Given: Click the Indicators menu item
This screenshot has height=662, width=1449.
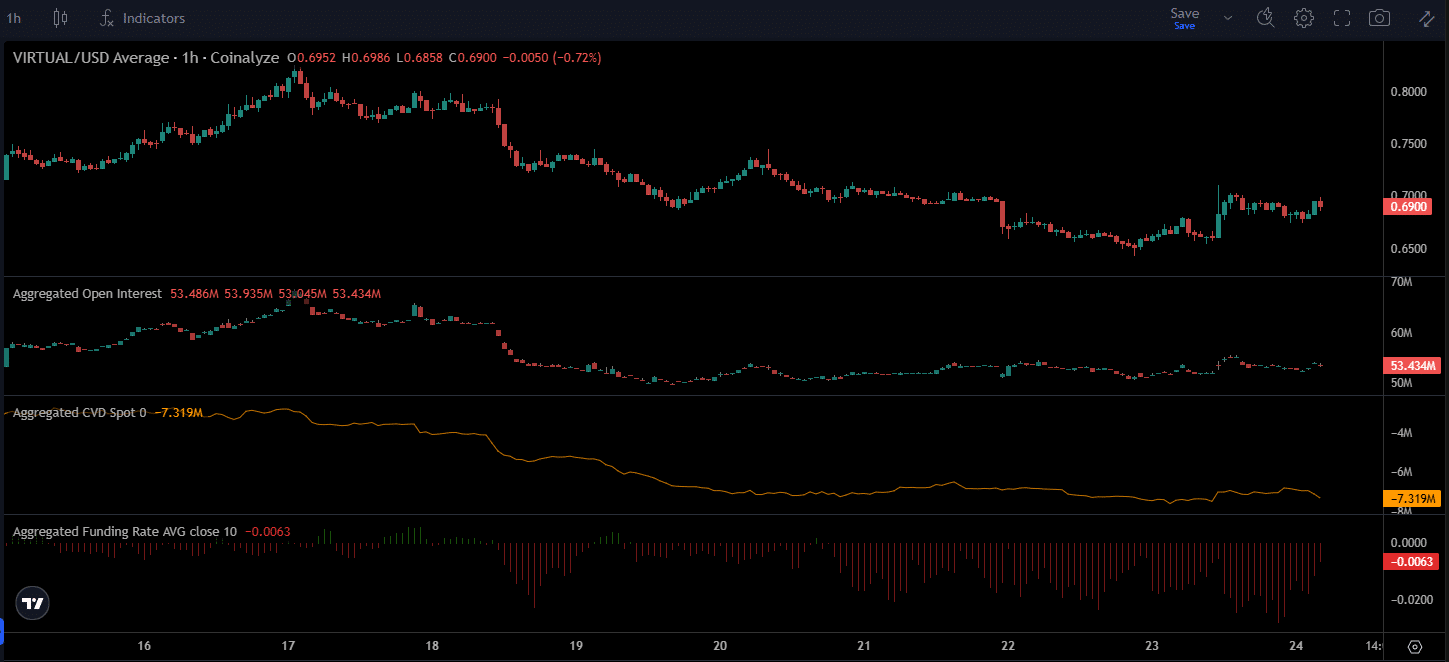Looking at the screenshot, I should point(152,18).
